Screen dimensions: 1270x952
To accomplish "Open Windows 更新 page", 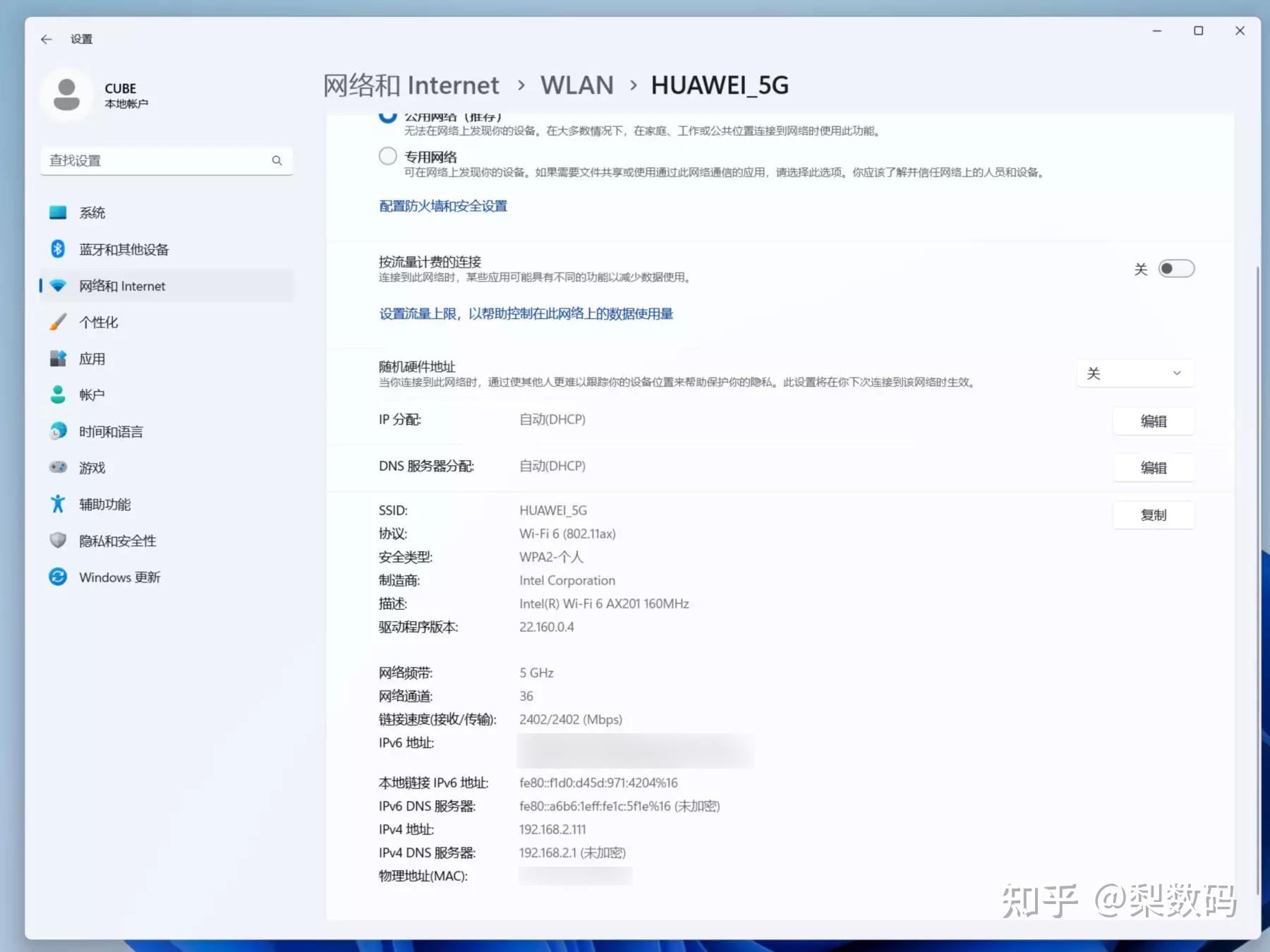I will [x=119, y=577].
